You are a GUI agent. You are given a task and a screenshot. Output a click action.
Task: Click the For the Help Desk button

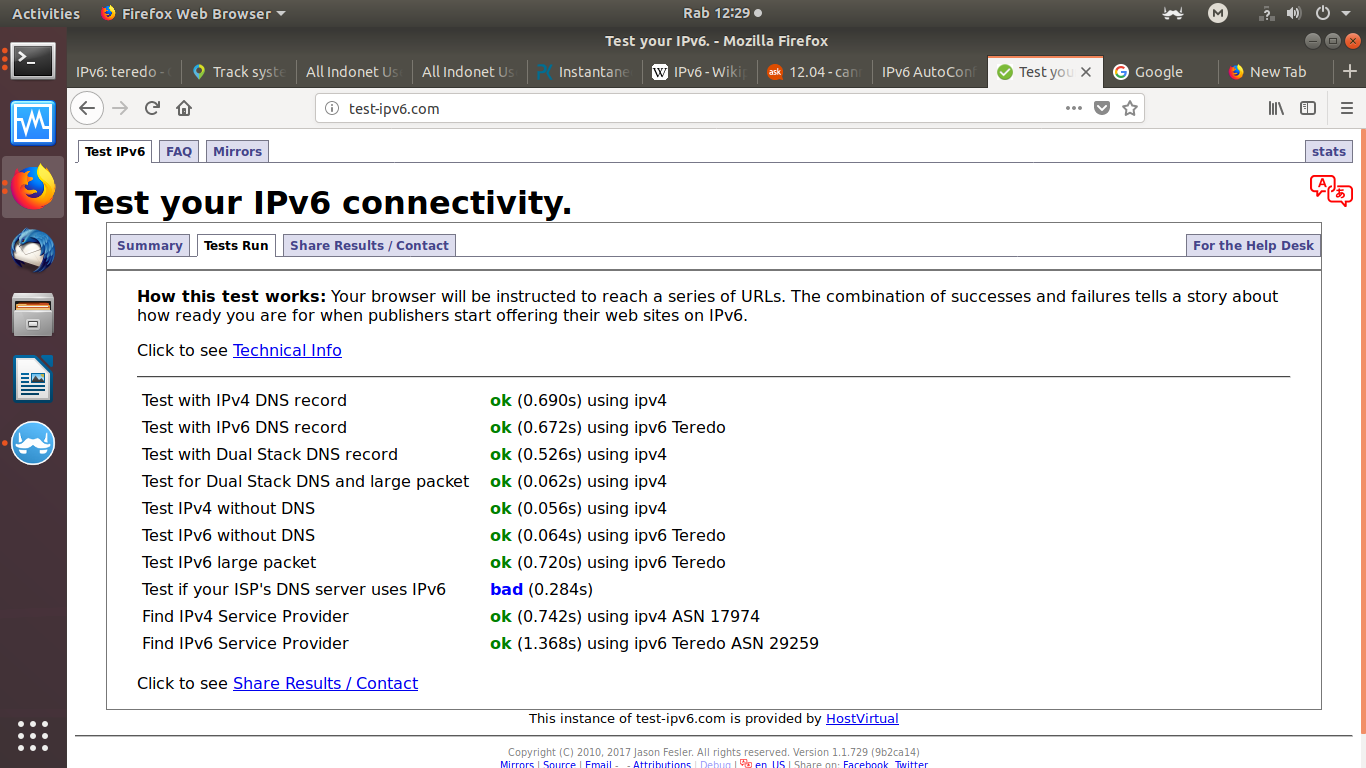pos(1253,245)
